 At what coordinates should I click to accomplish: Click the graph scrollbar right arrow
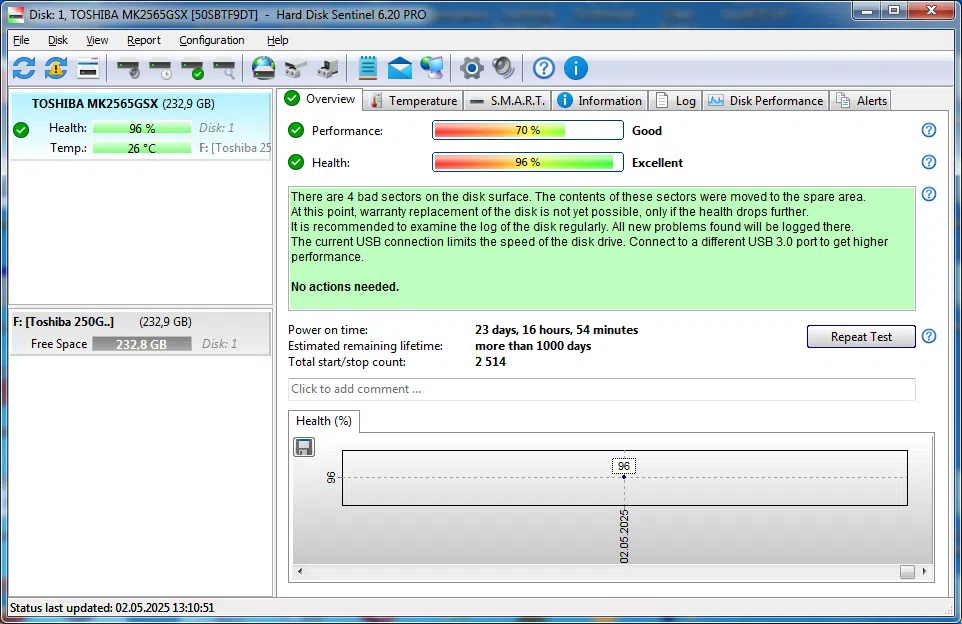[x=924, y=571]
